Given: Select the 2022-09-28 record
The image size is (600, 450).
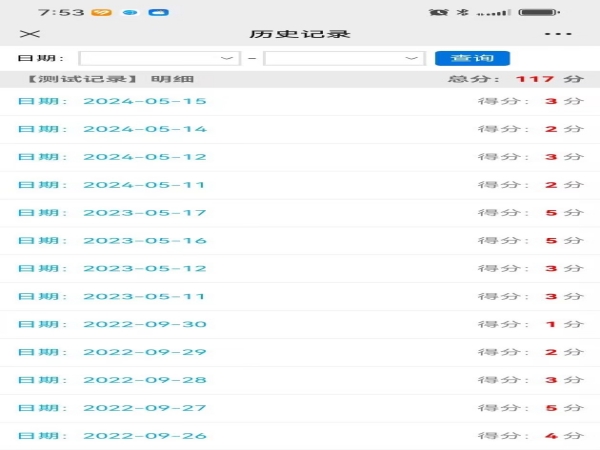Looking at the screenshot, I should coord(300,381).
